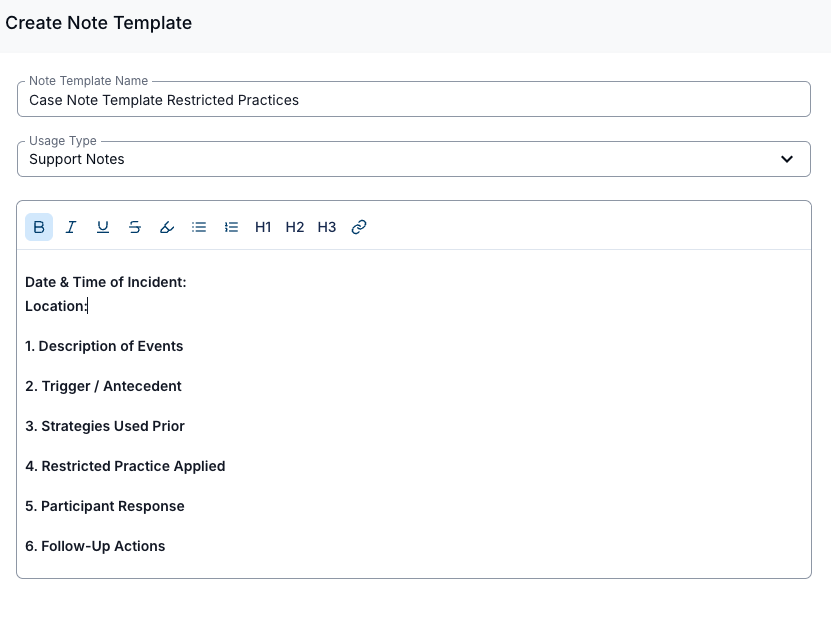The image size is (831, 618).
Task: Apply italic formatting
Action: pyautogui.click(x=71, y=227)
